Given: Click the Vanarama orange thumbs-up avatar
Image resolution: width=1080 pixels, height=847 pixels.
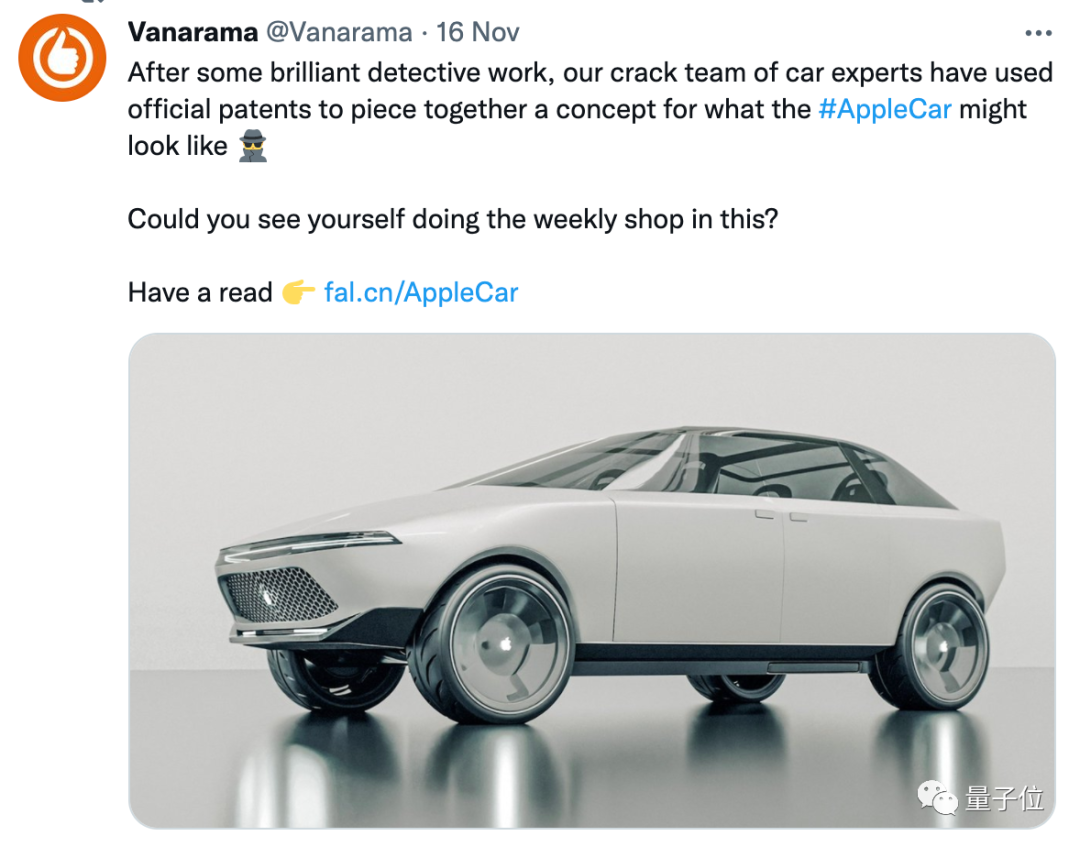Looking at the screenshot, I should (x=63, y=58).
